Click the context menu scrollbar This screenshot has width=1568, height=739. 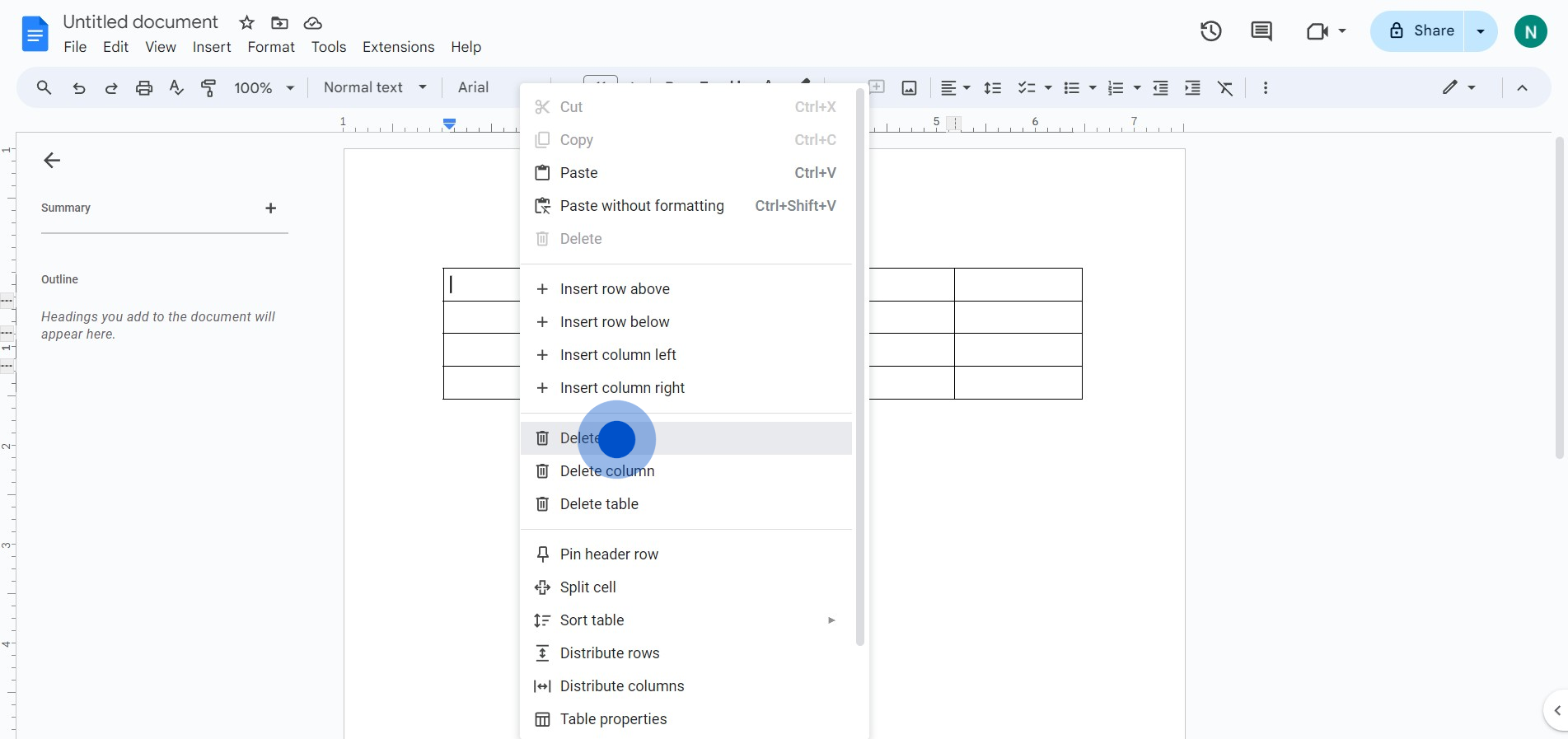(859, 367)
